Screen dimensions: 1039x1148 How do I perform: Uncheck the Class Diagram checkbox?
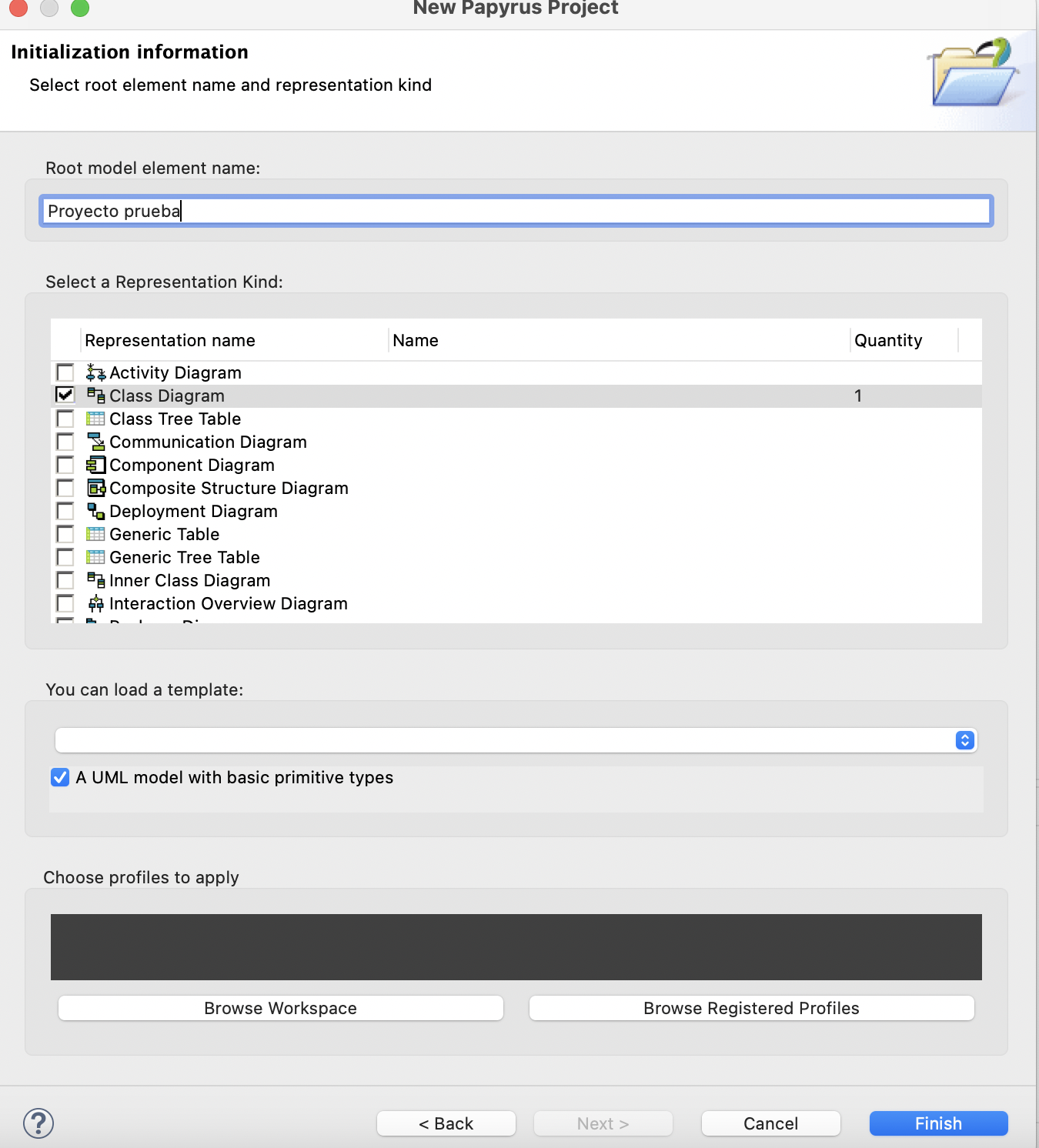65,395
